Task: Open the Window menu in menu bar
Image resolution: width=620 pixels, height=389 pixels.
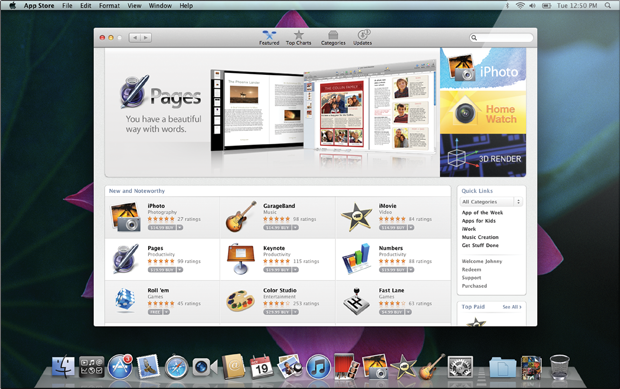Action: (160, 6)
